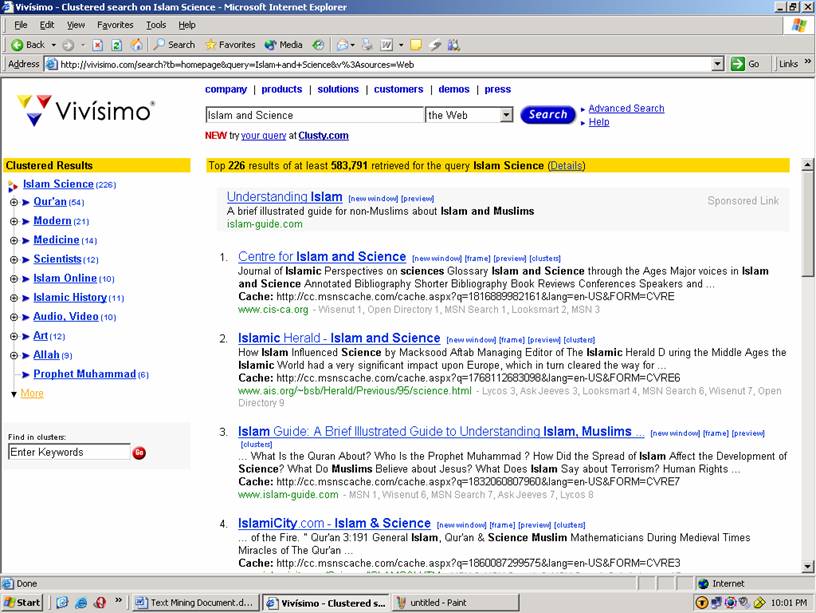Screen dimensions: 816x613
Task: Open the Tools menu
Action: [156, 25]
